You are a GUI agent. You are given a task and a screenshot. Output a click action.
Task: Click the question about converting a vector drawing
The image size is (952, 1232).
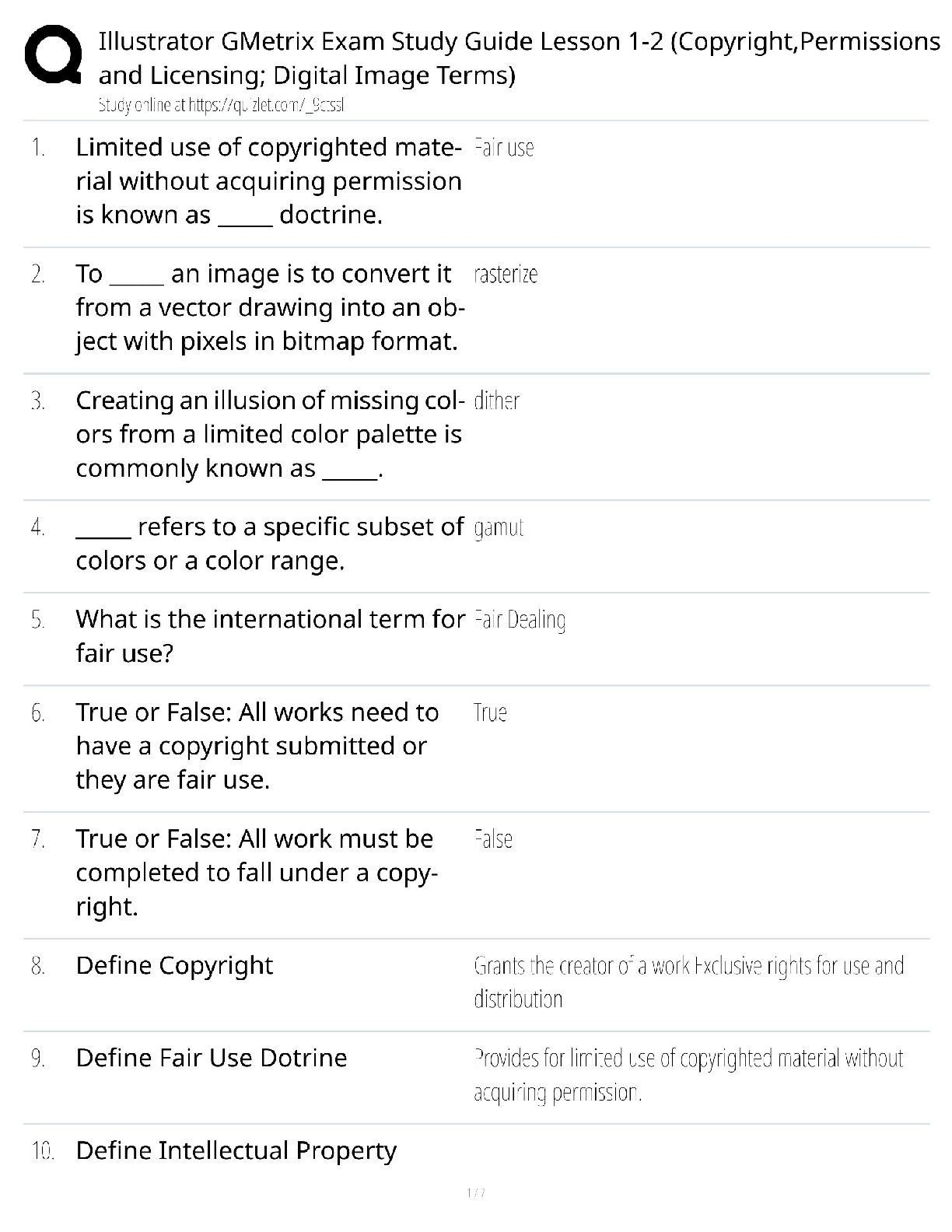[x=269, y=307]
